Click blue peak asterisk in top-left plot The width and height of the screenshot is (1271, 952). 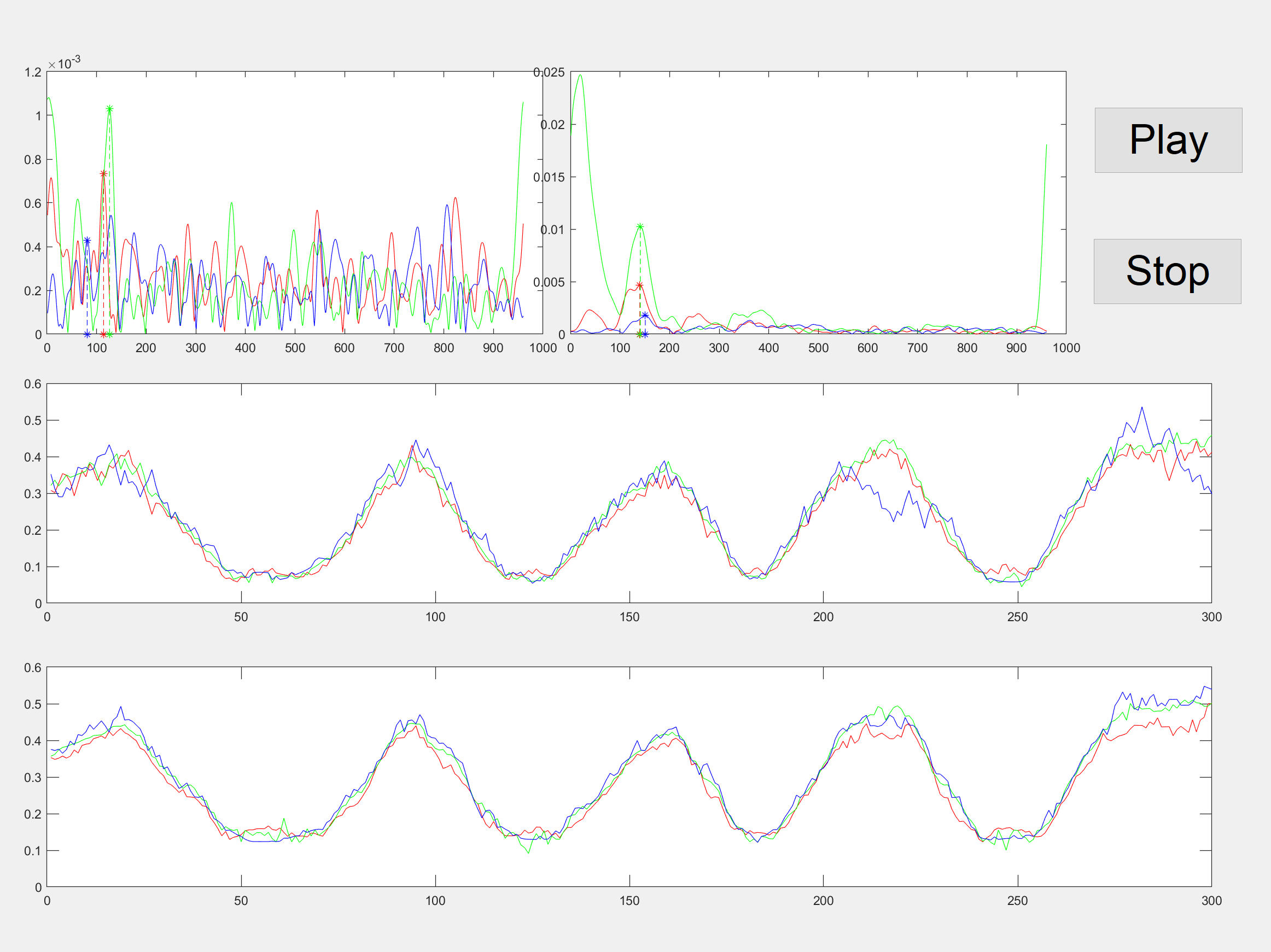(x=88, y=241)
